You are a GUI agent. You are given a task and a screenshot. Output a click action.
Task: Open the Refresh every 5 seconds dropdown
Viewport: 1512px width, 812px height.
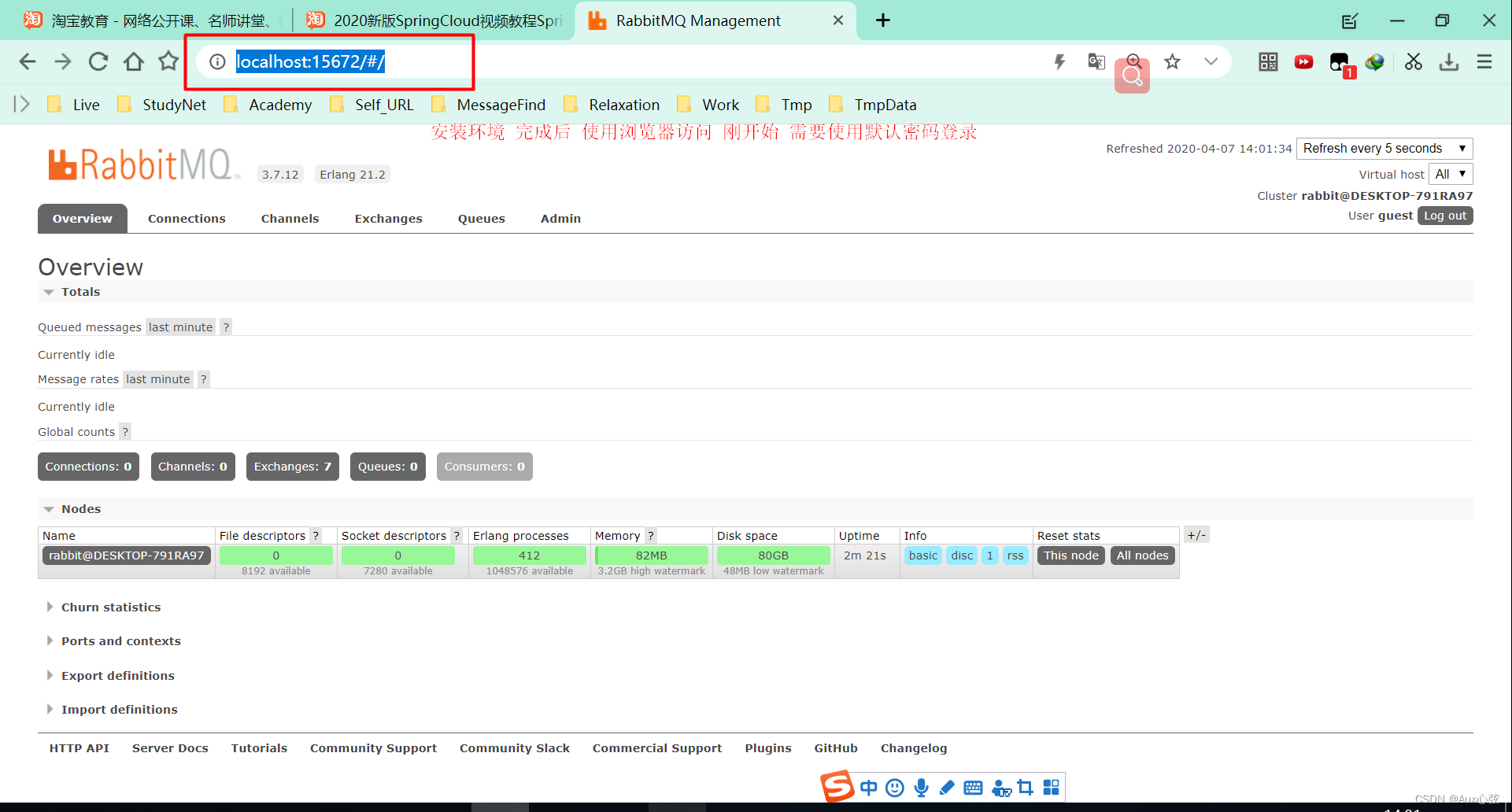point(1384,148)
